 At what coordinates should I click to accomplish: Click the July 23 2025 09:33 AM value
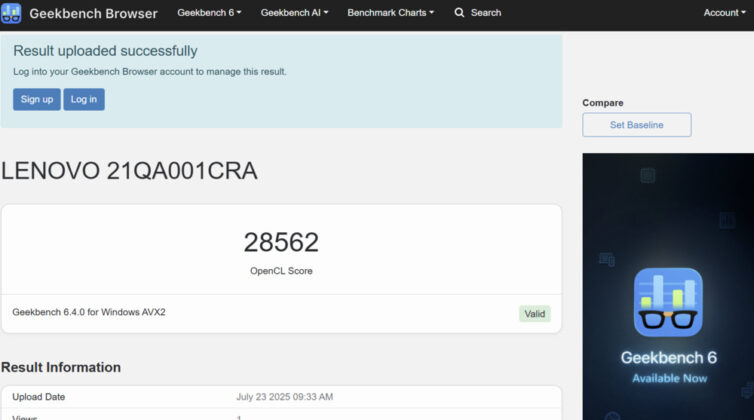coord(285,397)
